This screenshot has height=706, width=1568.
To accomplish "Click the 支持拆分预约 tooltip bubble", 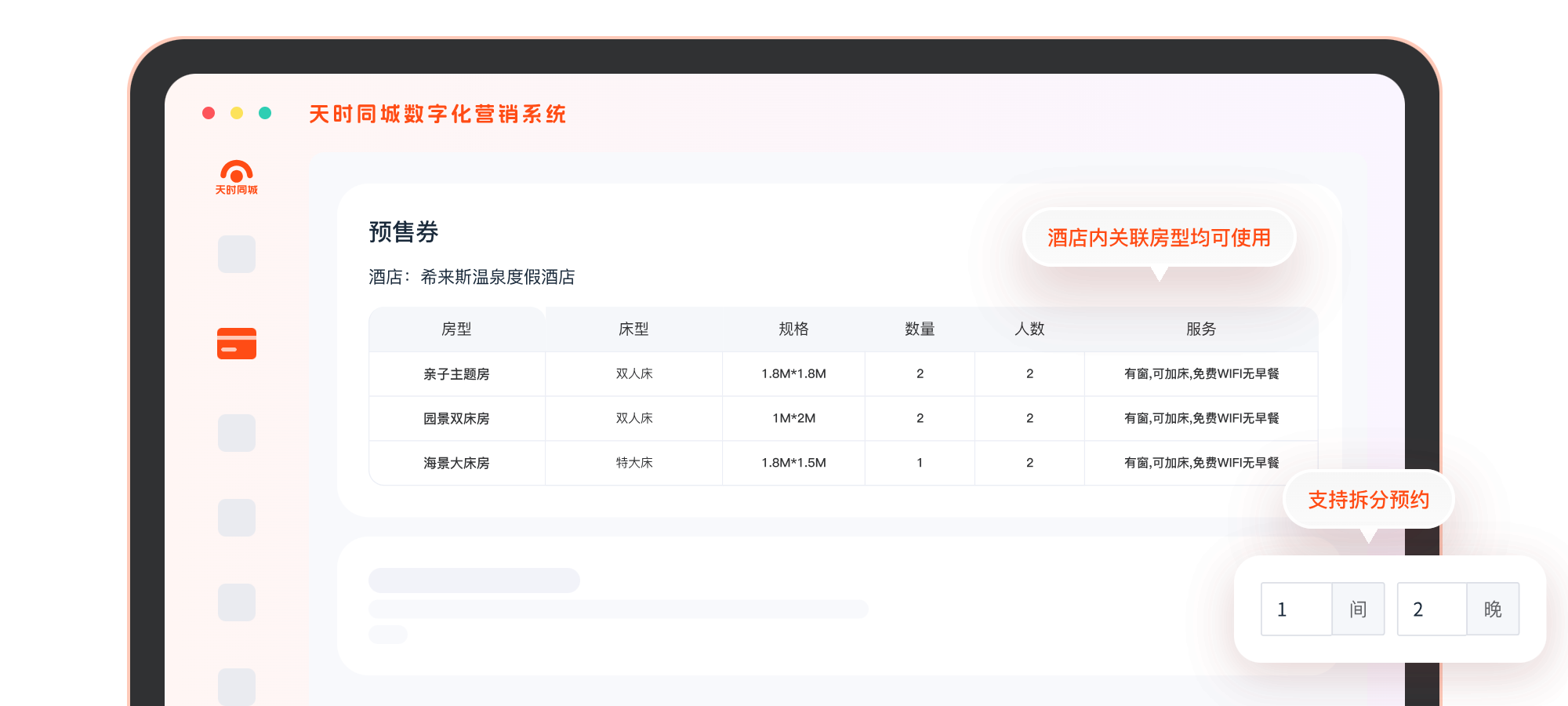I will point(1368,500).
